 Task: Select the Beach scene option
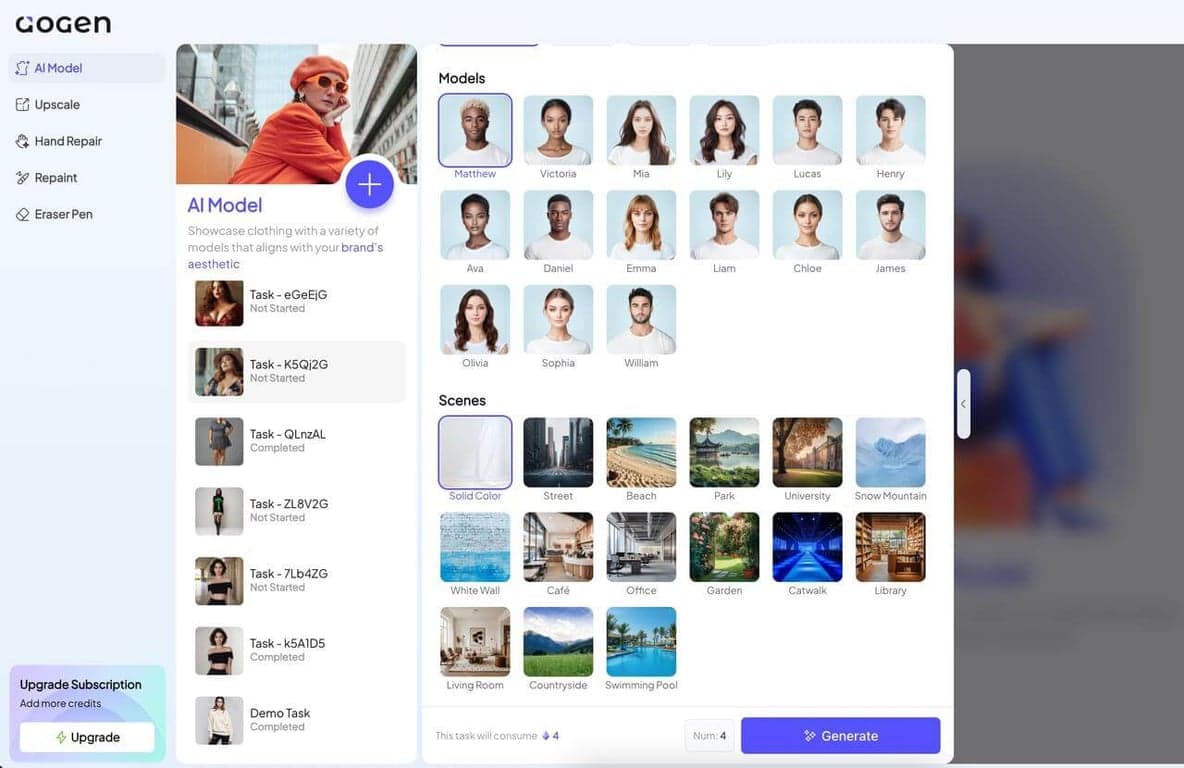point(641,453)
